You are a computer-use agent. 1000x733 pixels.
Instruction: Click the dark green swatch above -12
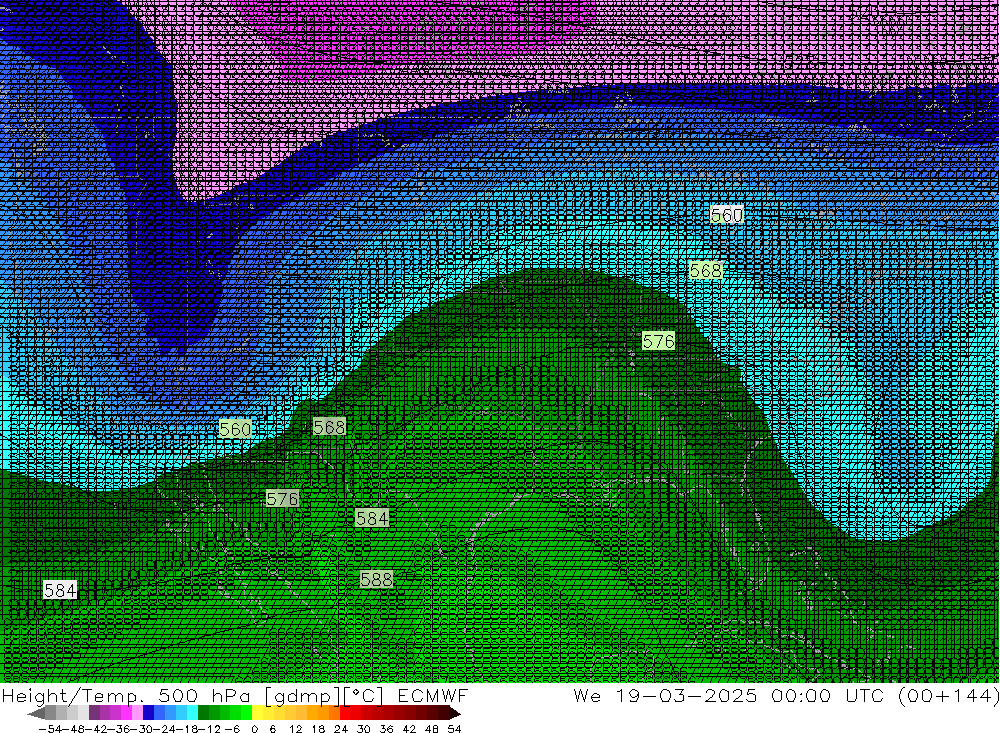click(x=203, y=713)
